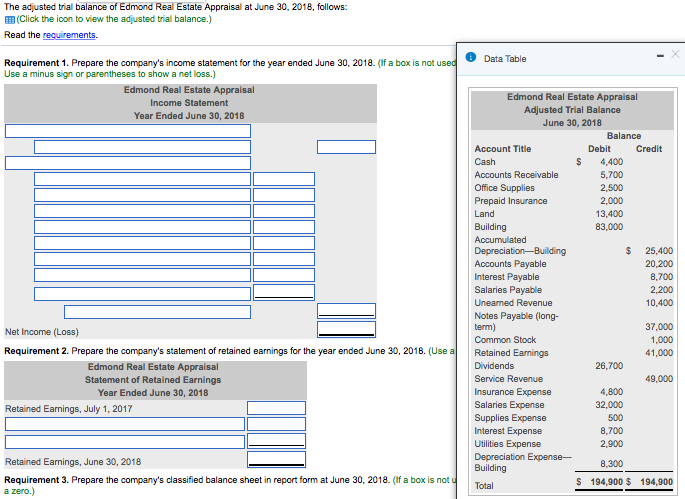Open the requirements link
Image resolution: width=685 pixels, height=499 pixels.
tap(69, 35)
